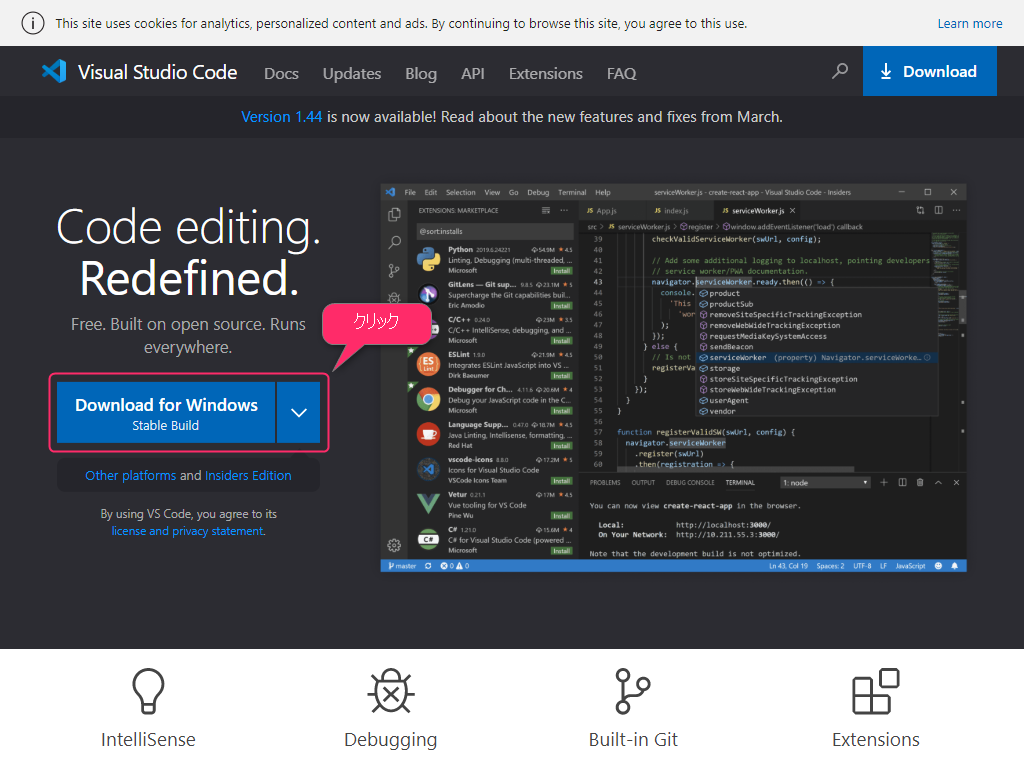Click the new terminal plus icon

(884, 483)
